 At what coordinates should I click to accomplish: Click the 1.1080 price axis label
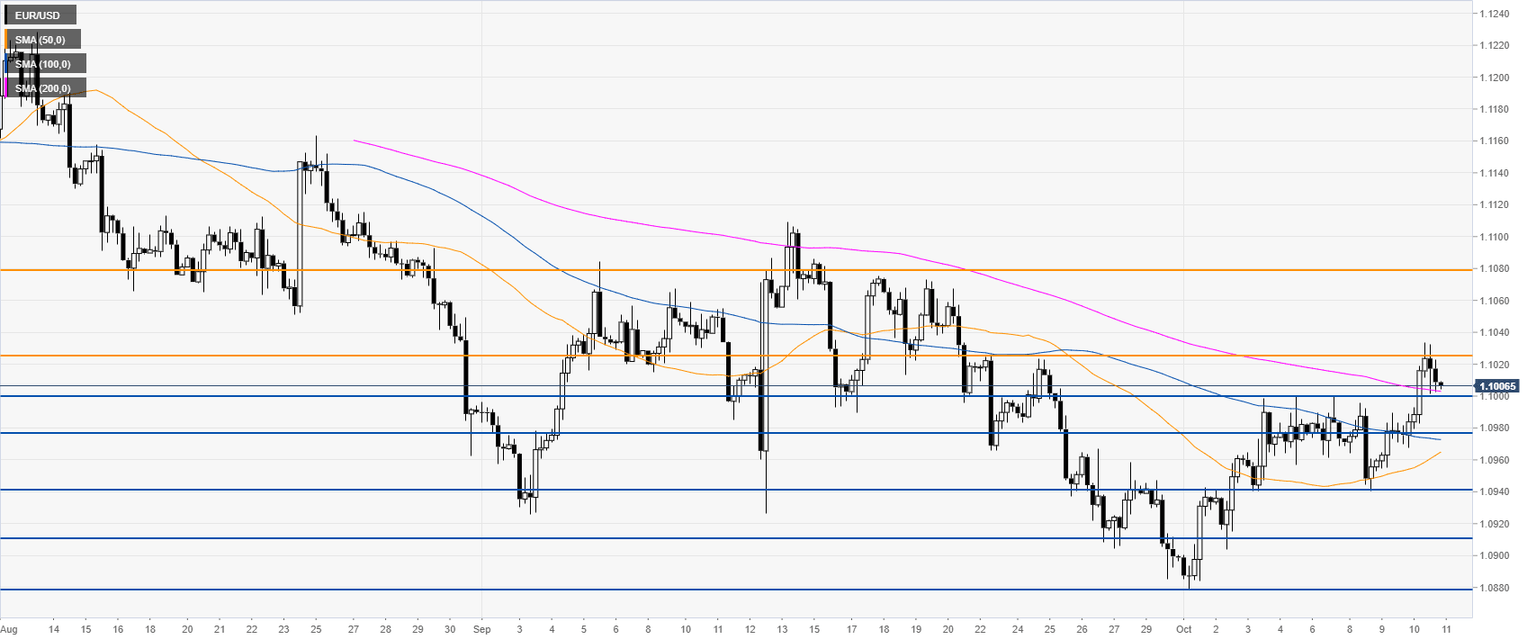click(1497, 269)
